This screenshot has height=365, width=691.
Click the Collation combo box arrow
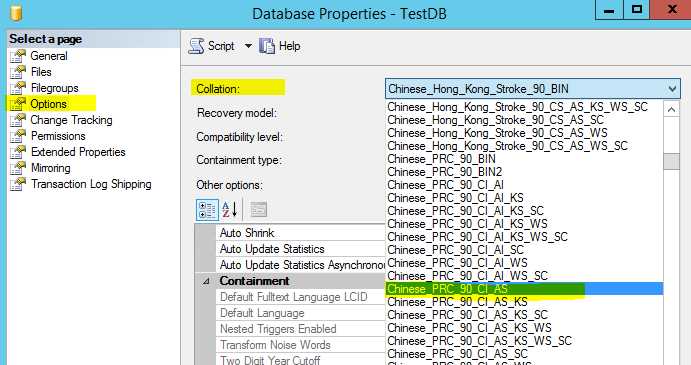tap(672, 89)
